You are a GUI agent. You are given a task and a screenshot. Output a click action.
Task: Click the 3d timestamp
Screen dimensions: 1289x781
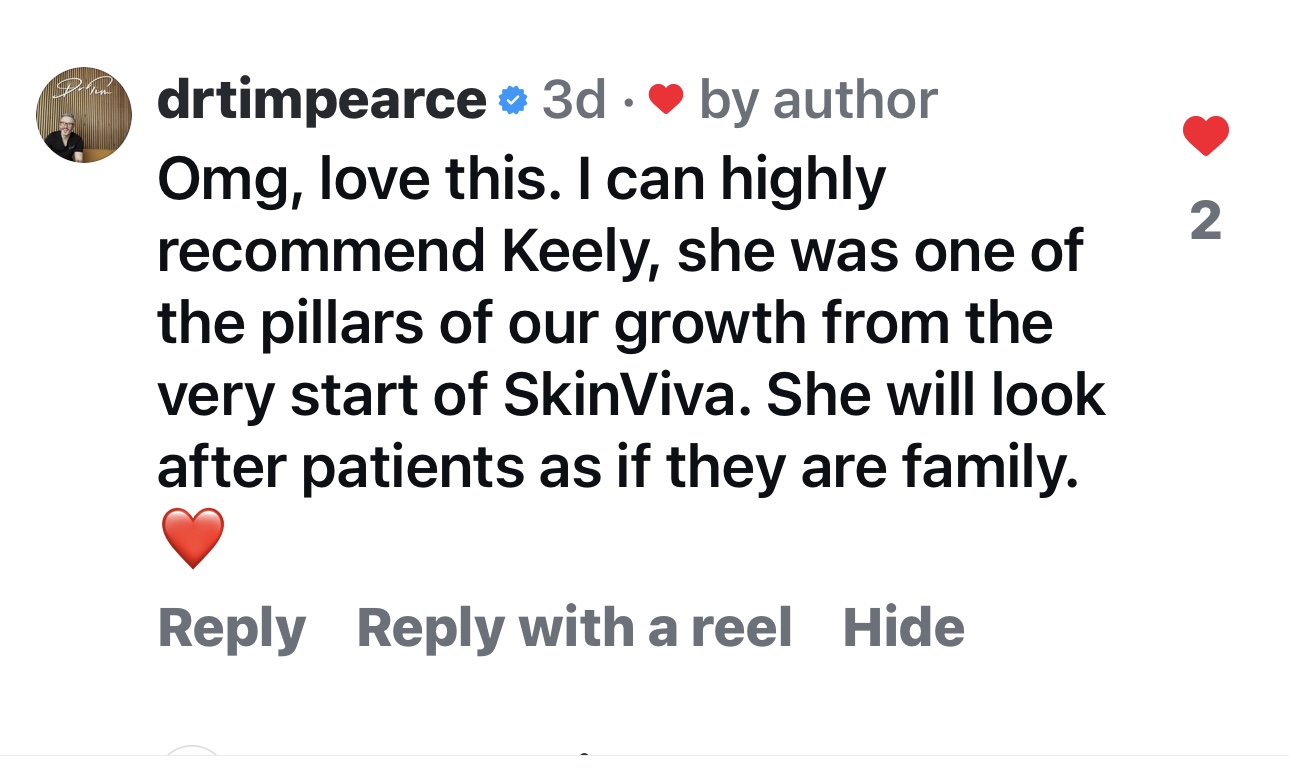pyautogui.click(x=574, y=99)
